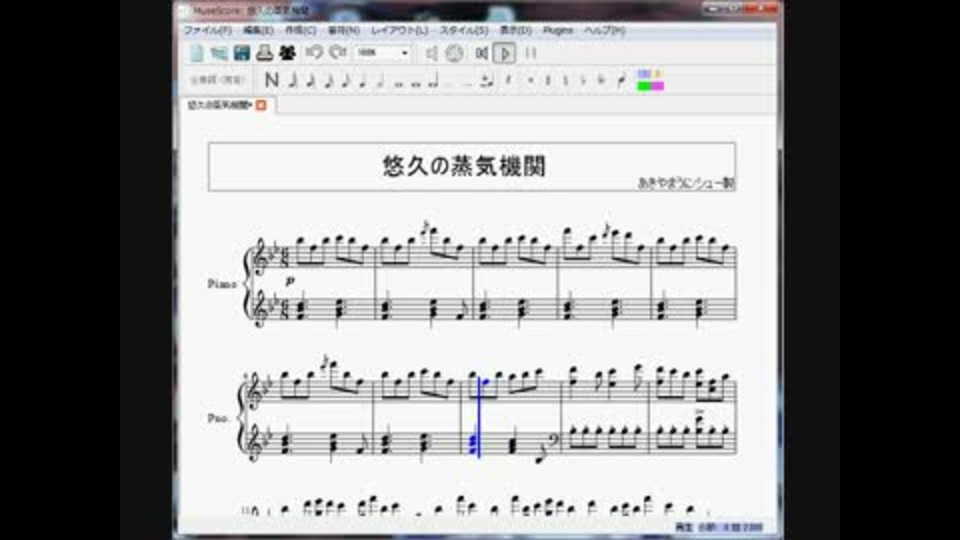Open the ヘルプ(H) menu
The image size is (960, 540).
(604, 30)
